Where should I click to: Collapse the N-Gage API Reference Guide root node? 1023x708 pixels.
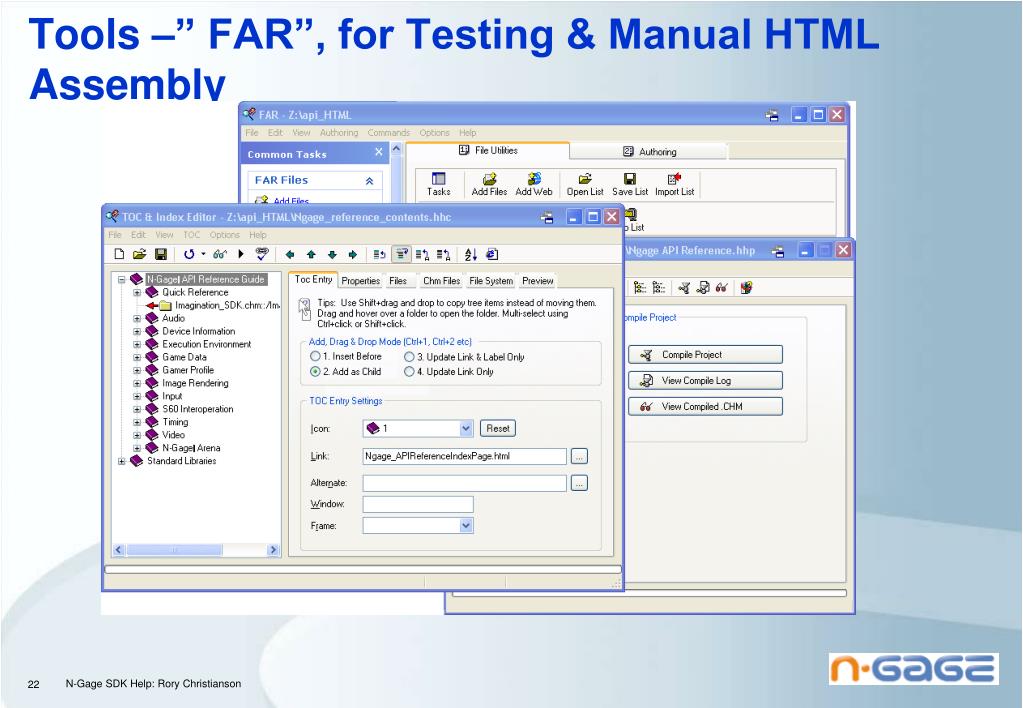click(121, 279)
